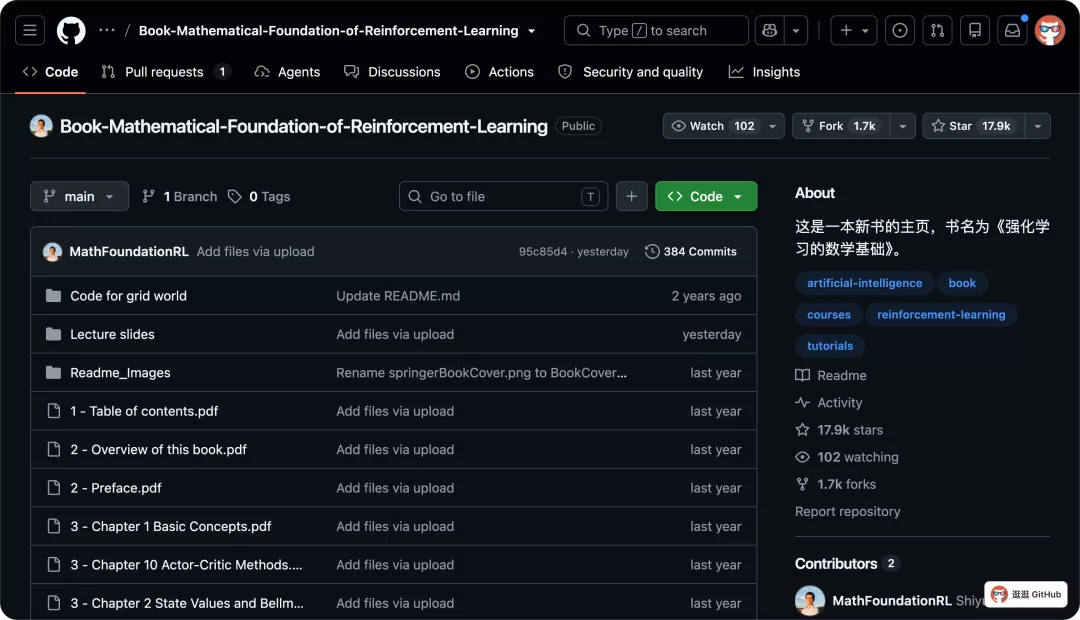Open the user profile avatar menu
1080x620 pixels.
[1050, 30]
